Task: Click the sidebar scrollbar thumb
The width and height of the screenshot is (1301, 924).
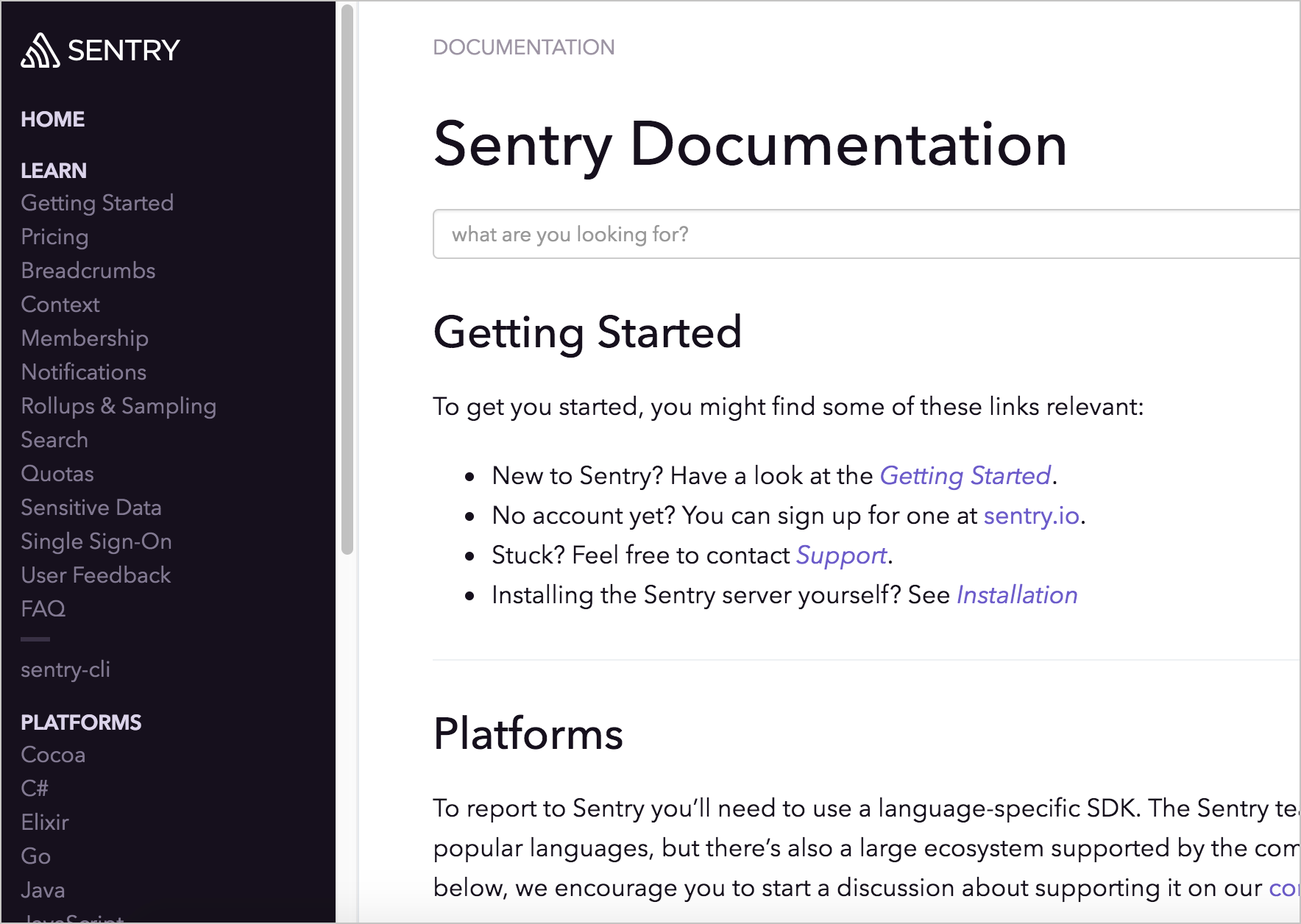Action: click(347, 279)
